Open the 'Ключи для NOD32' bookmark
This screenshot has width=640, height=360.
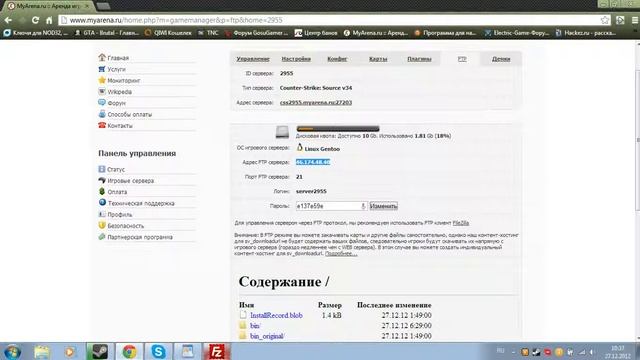[36, 33]
